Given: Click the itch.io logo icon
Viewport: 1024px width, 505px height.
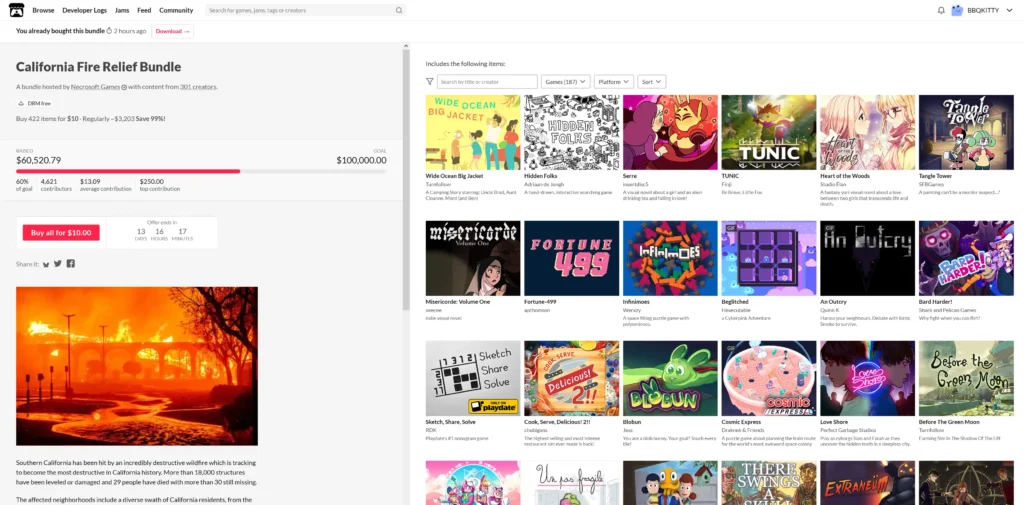Looking at the screenshot, I should pyautogui.click(x=16, y=10).
